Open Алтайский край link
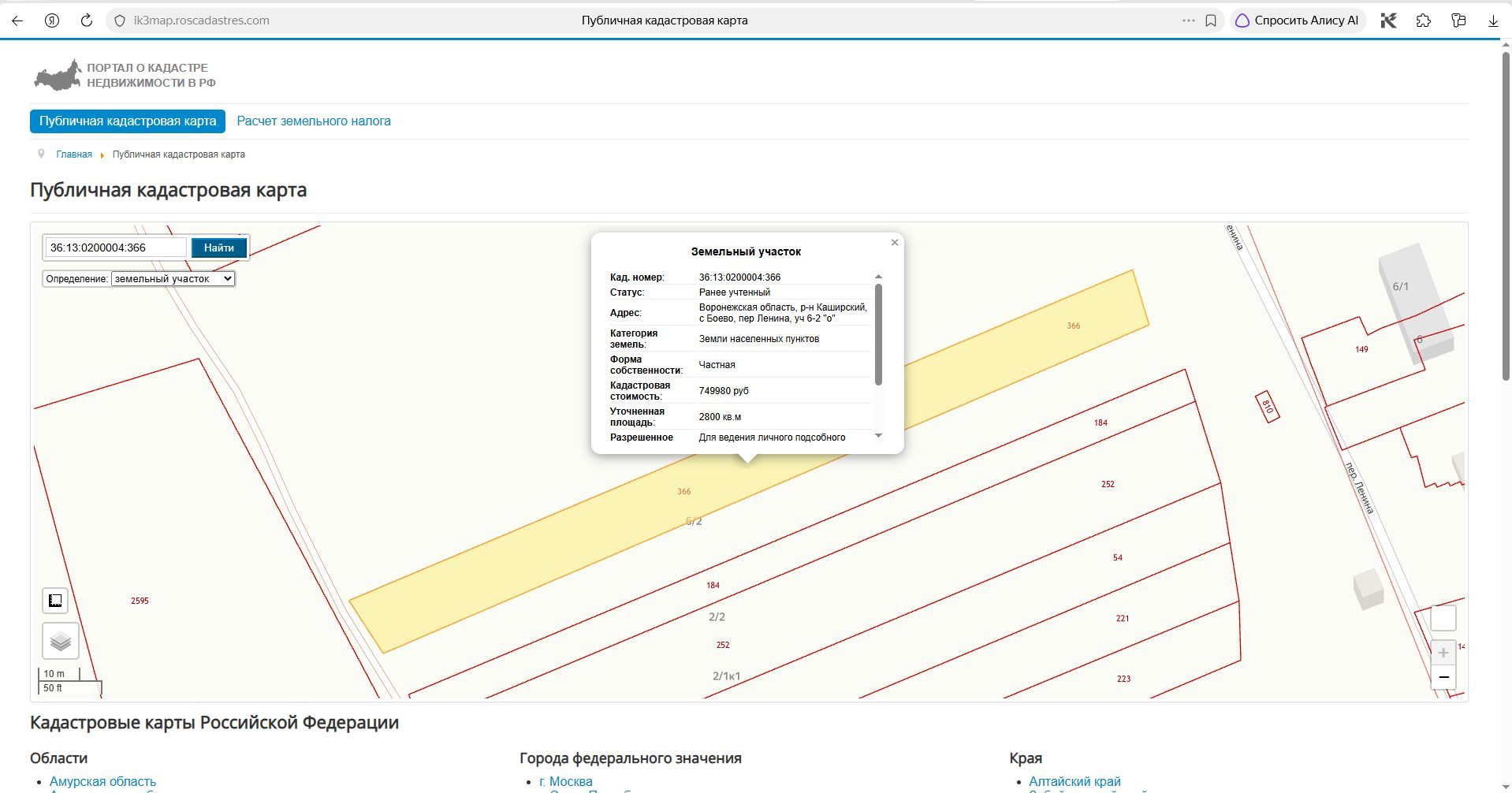 click(x=1074, y=781)
